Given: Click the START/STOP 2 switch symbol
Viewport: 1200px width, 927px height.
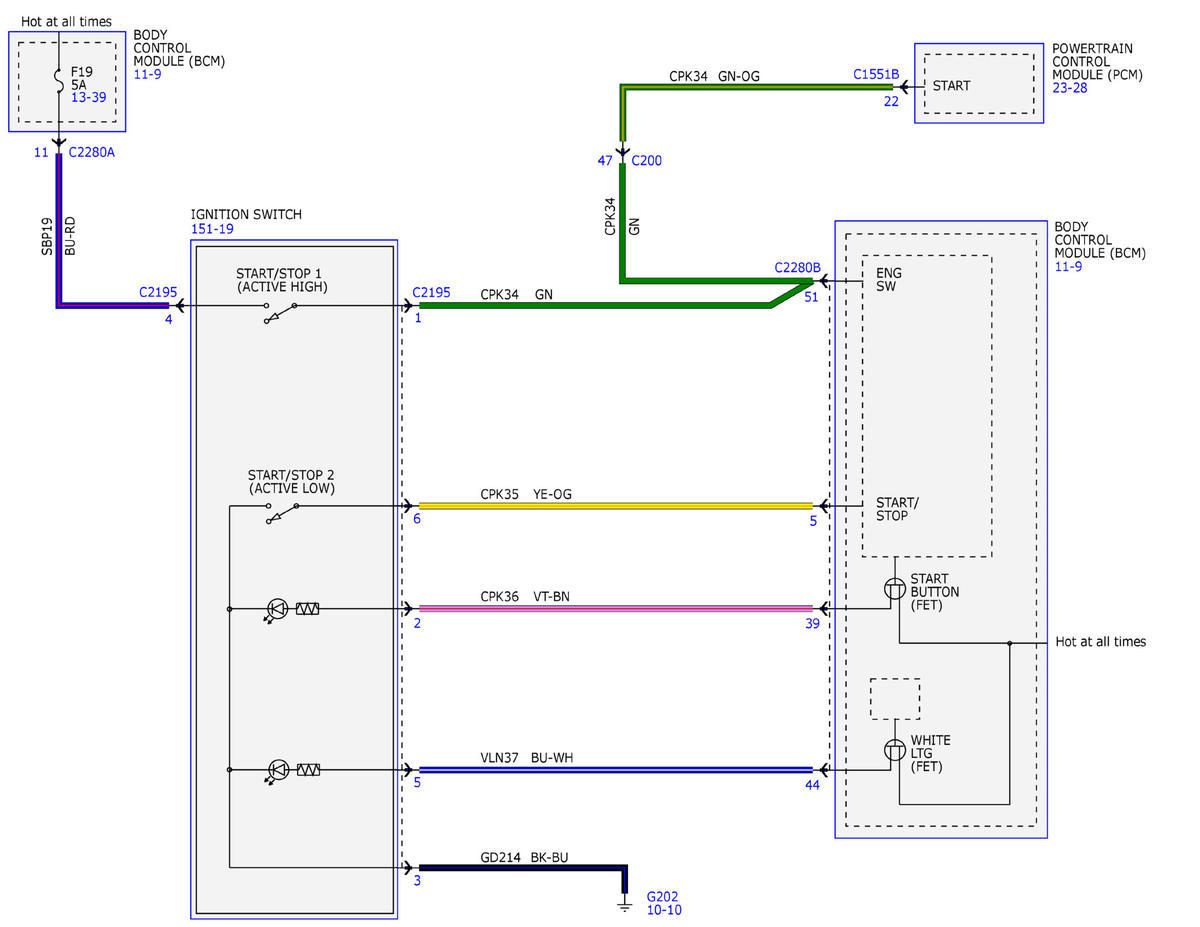Looking at the screenshot, I should pyautogui.click(x=281, y=511).
